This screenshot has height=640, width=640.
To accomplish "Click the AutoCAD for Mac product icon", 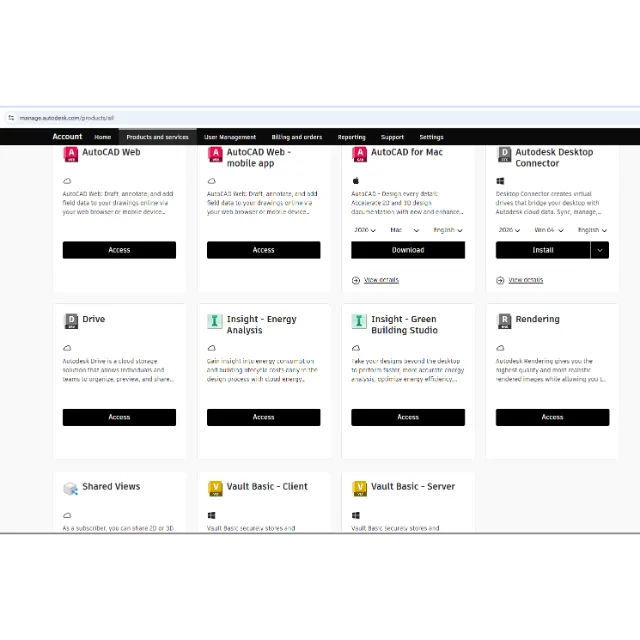I will [359, 154].
